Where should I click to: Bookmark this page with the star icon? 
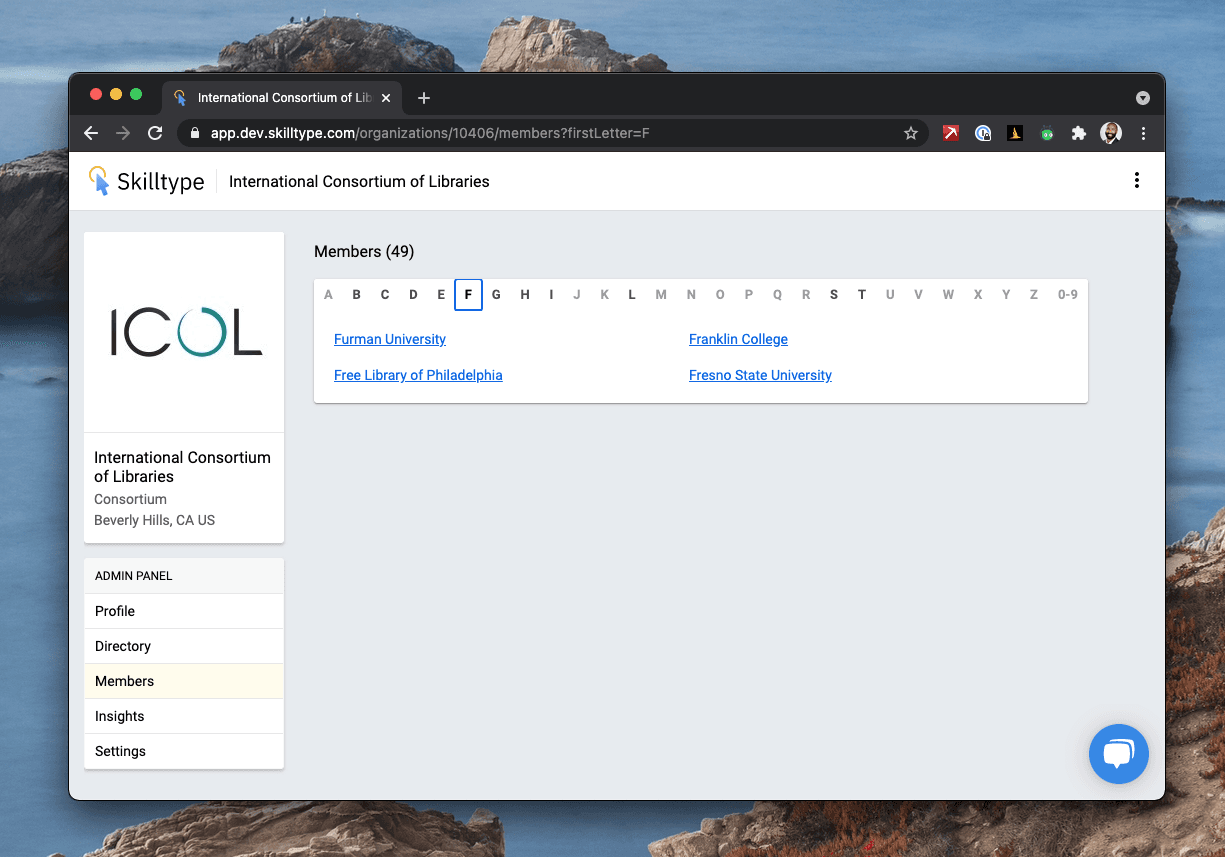[910, 133]
